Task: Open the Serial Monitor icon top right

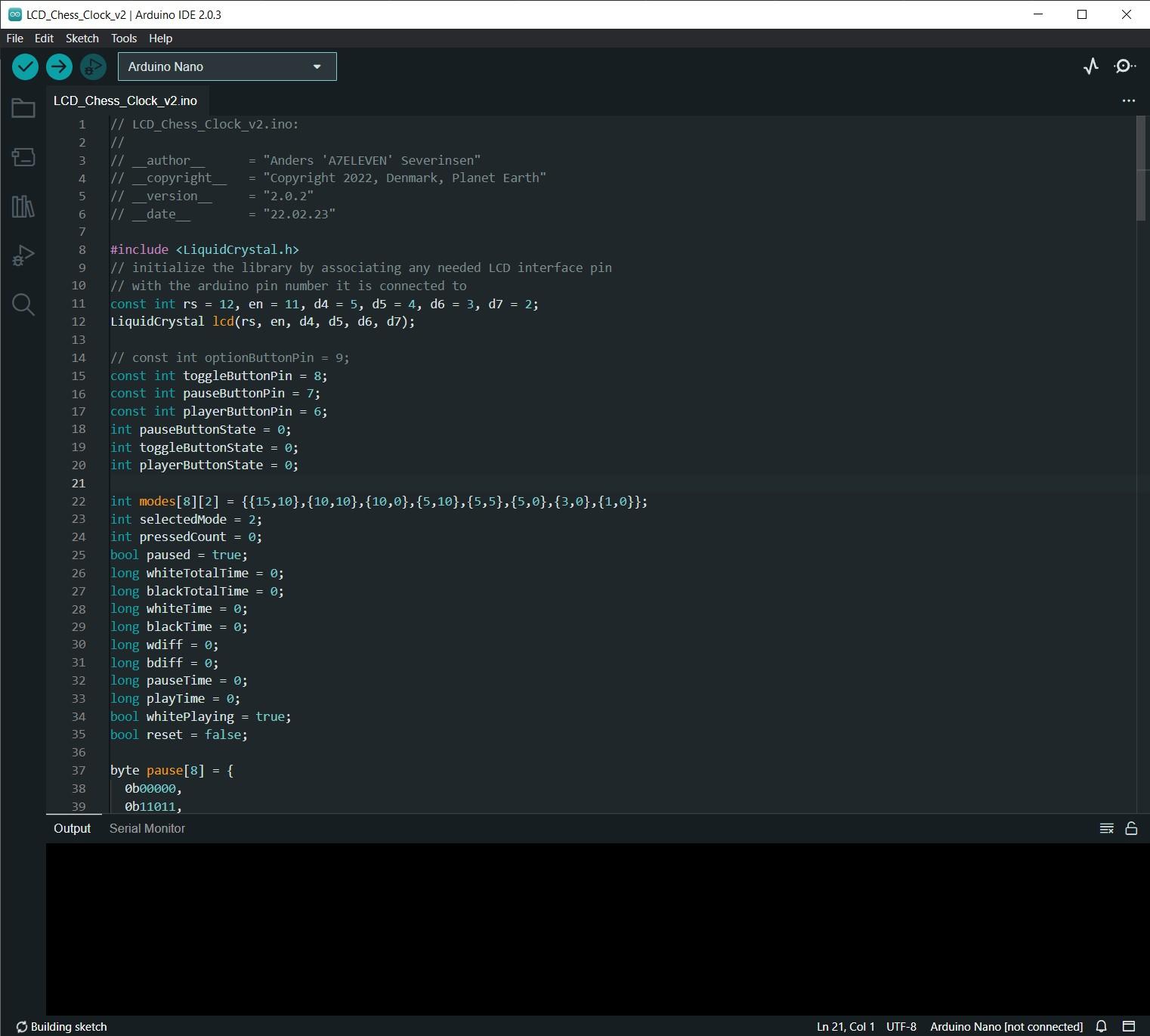Action: [x=1124, y=66]
